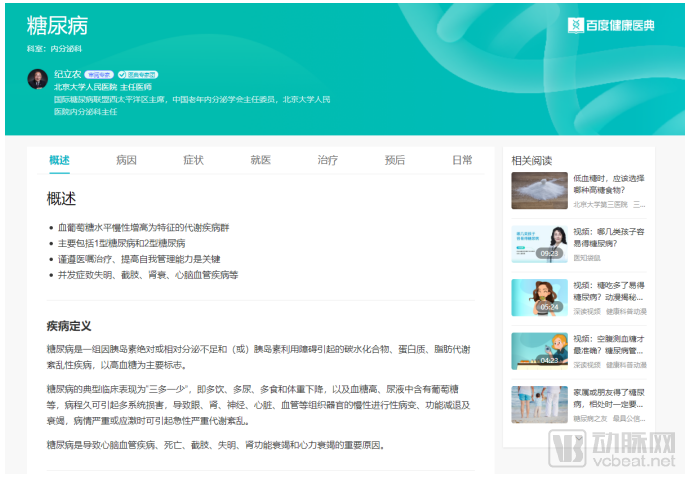Open video link 哪几类孩子容易得糖尿病

pyautogui.click(x=609, y=236)
